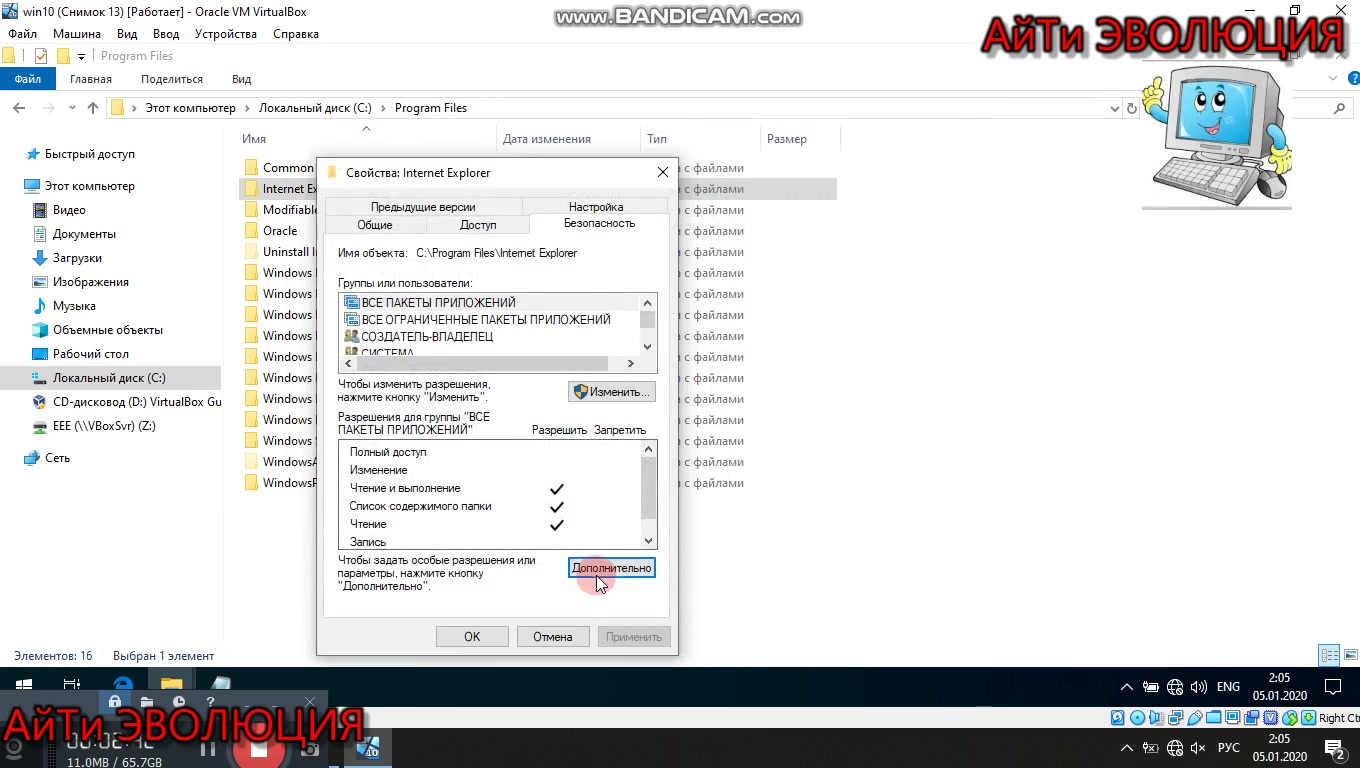This screenshot has width=1360, height=768.
Task: Click Bandicam lock icon in recorder bar
Action: coord(115,701)
